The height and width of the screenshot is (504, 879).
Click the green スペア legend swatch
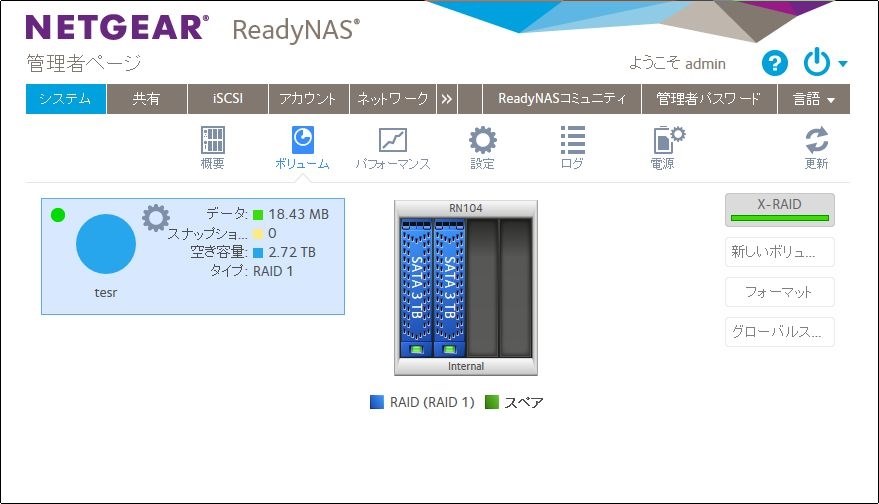point(492,402)
